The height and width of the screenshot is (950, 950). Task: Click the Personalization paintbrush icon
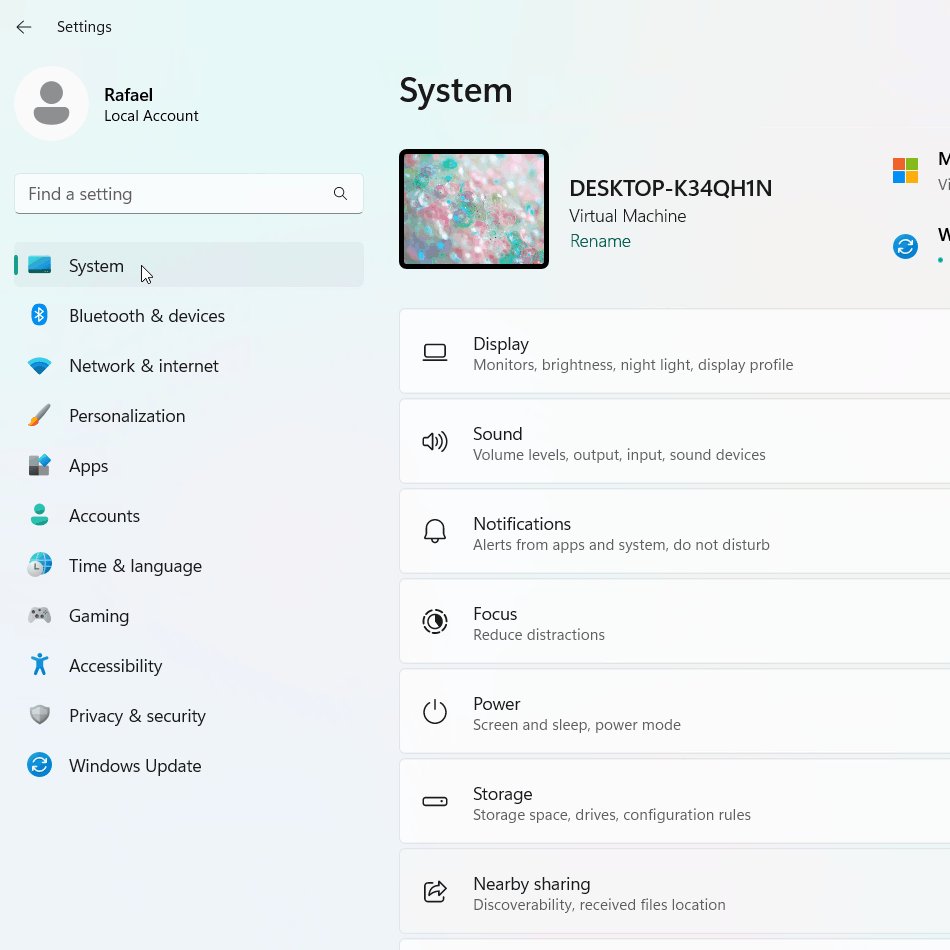[39, 416]
